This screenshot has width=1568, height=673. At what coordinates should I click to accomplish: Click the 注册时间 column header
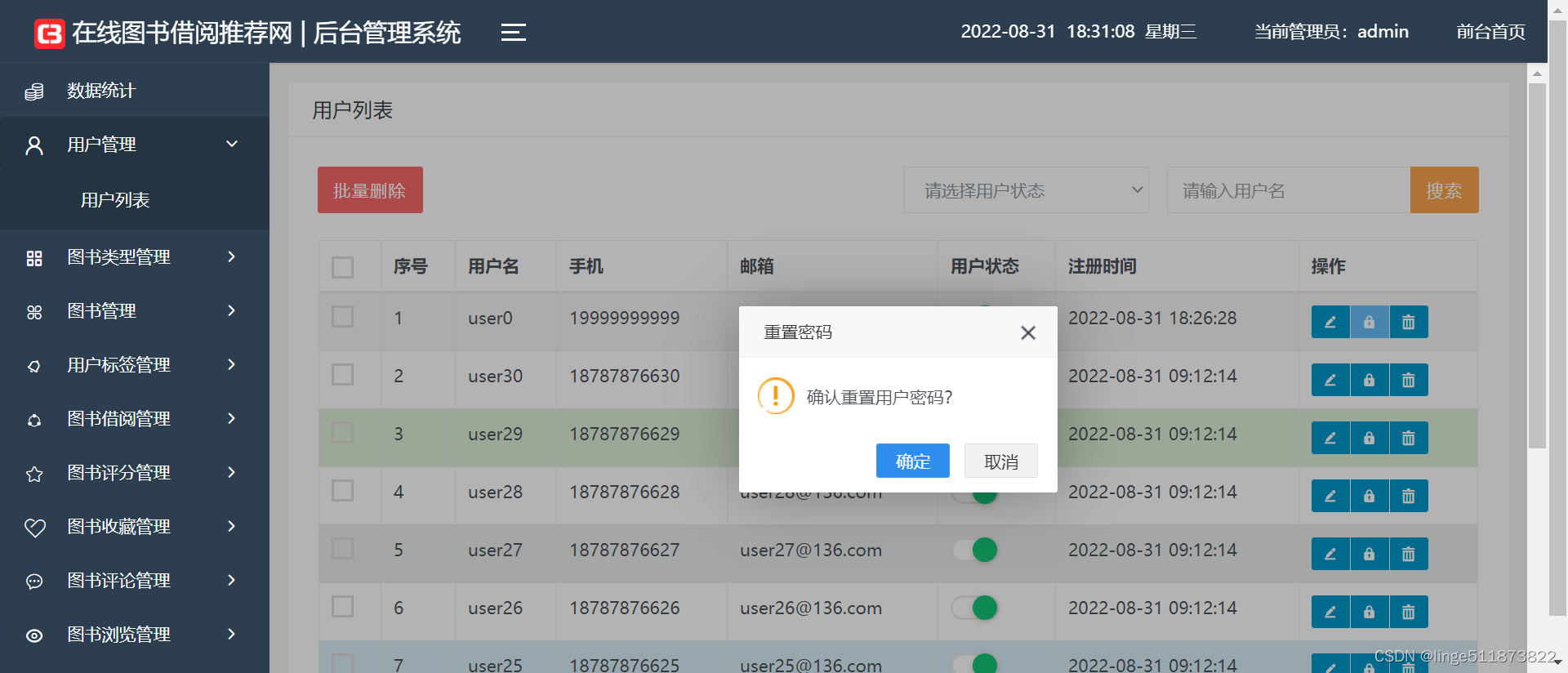[1102, 266]
